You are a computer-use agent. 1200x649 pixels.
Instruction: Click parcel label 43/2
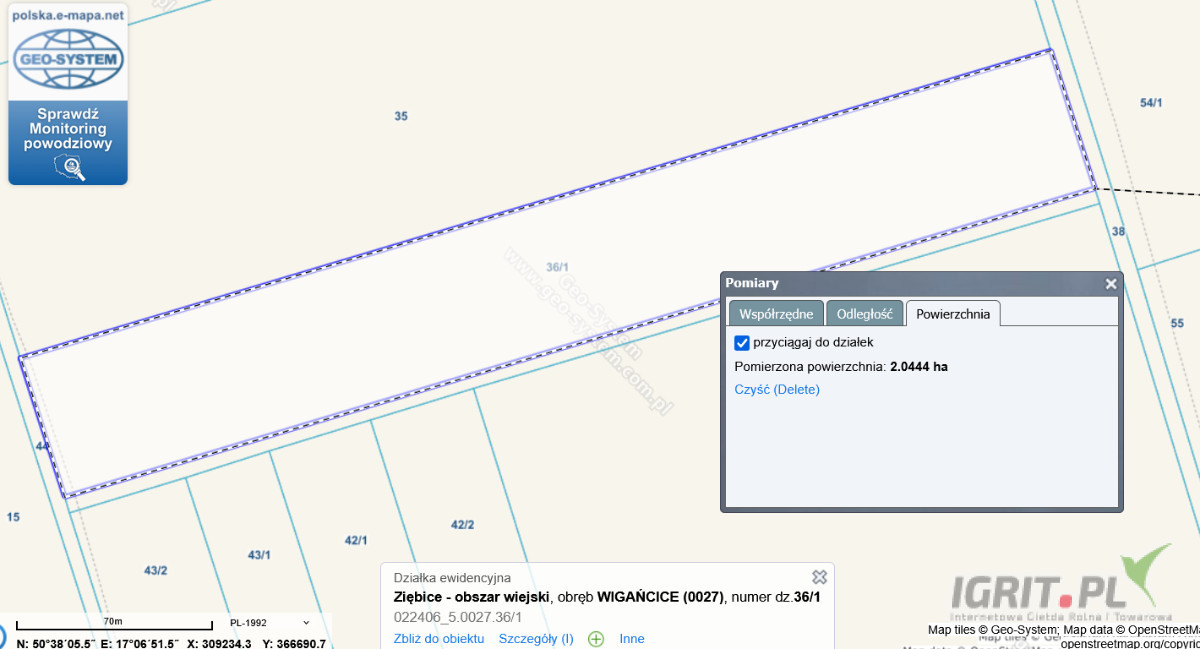click(155, 570)
